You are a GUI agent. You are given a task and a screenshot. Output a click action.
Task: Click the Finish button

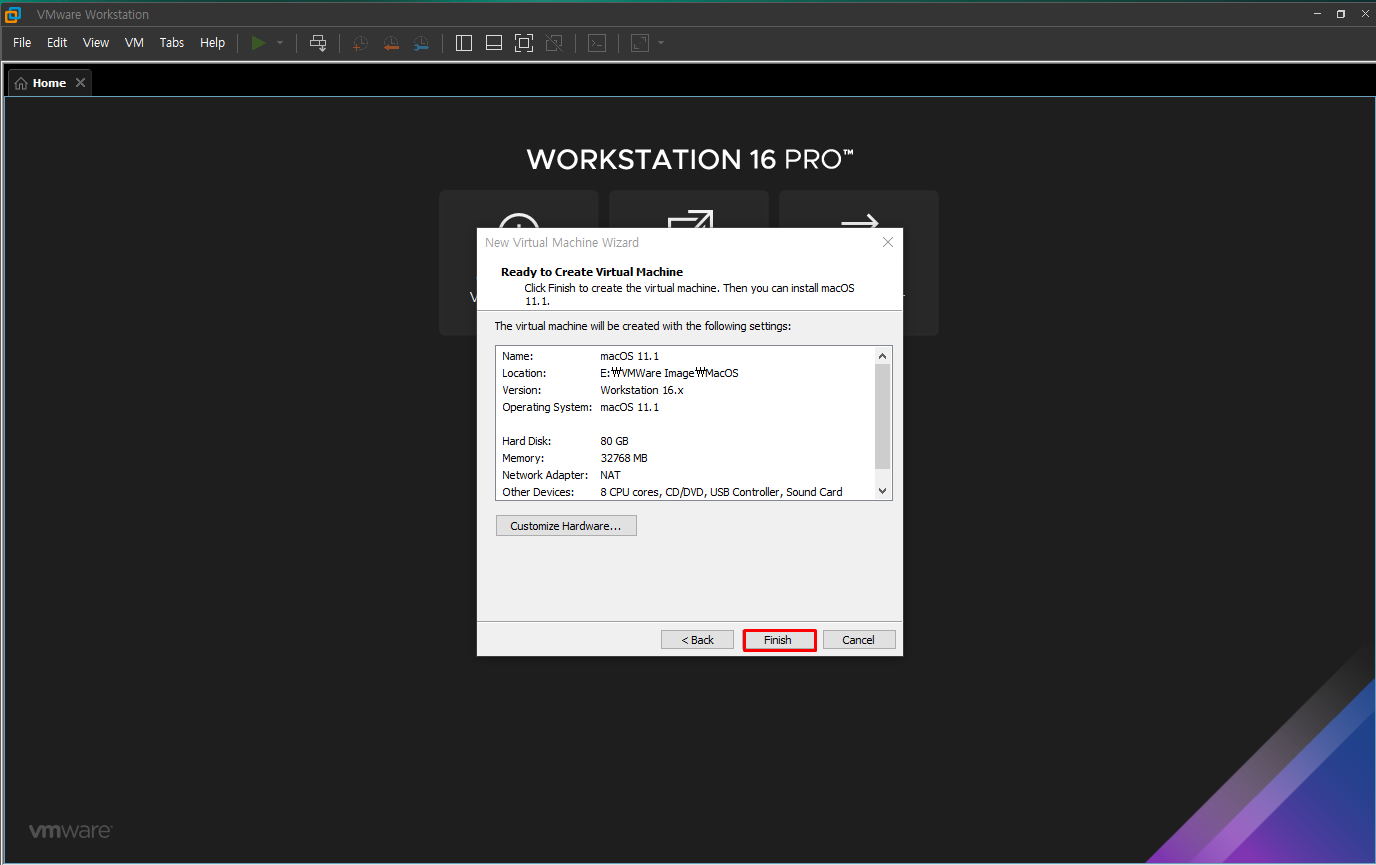[x=778, y=640]
